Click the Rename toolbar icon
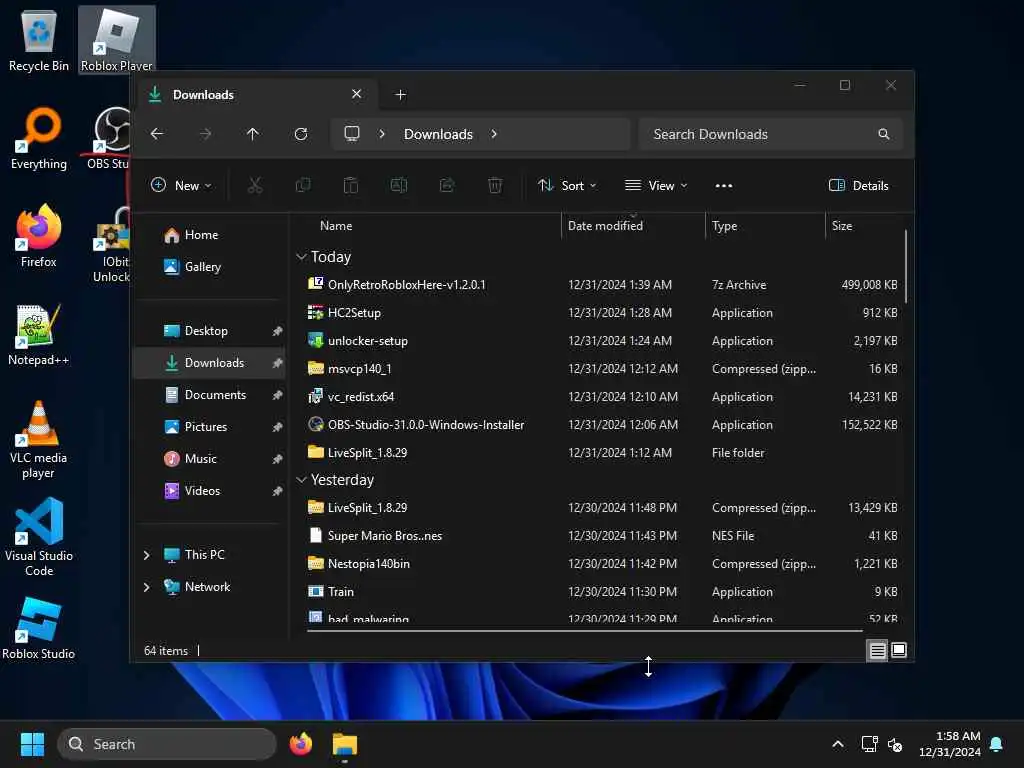Image resolution: width=1024 pixels, height=768 pixels. tap(399, 185)
